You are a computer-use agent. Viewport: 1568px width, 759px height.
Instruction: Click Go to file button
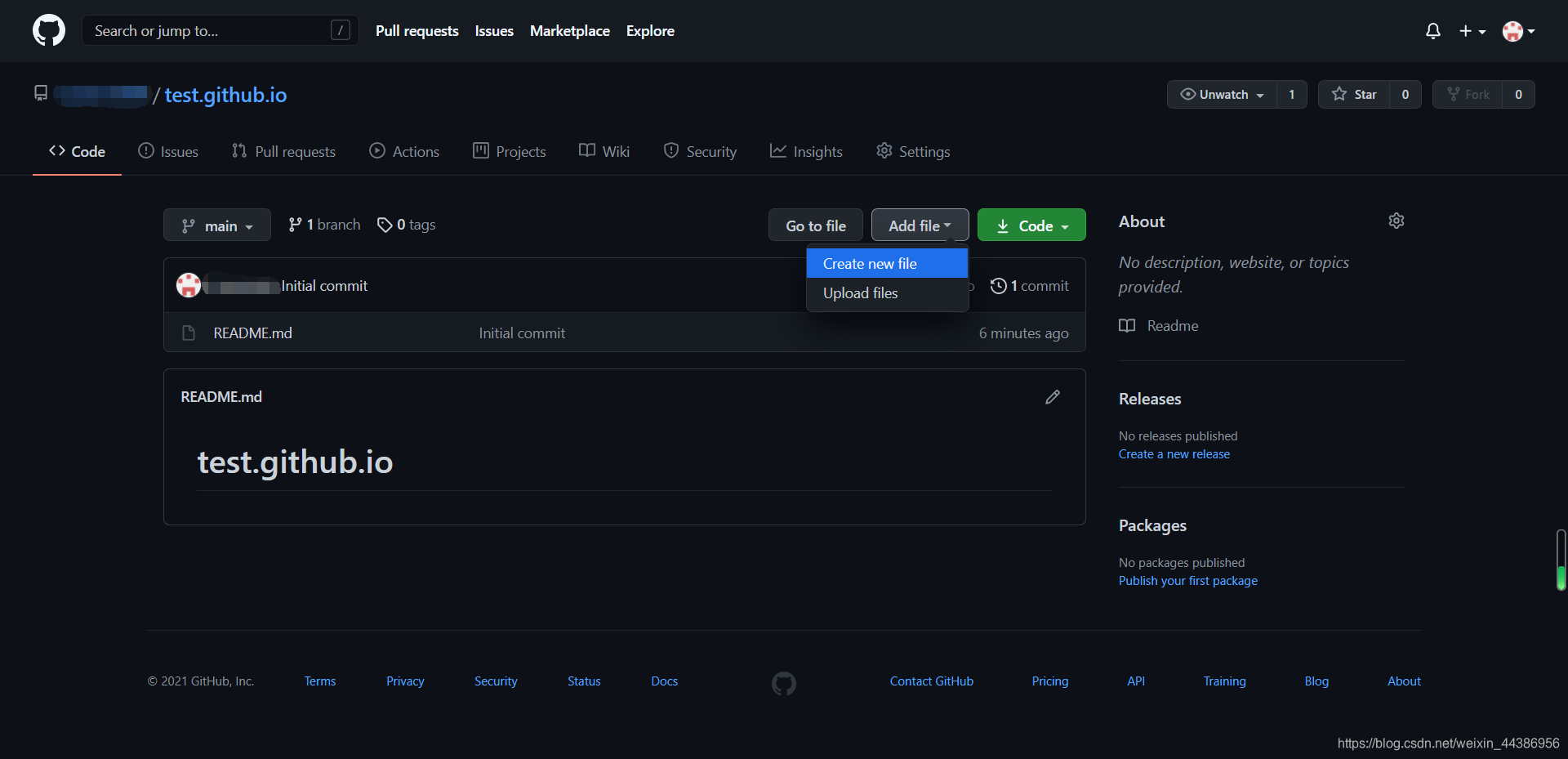click(x=816, y=225)
